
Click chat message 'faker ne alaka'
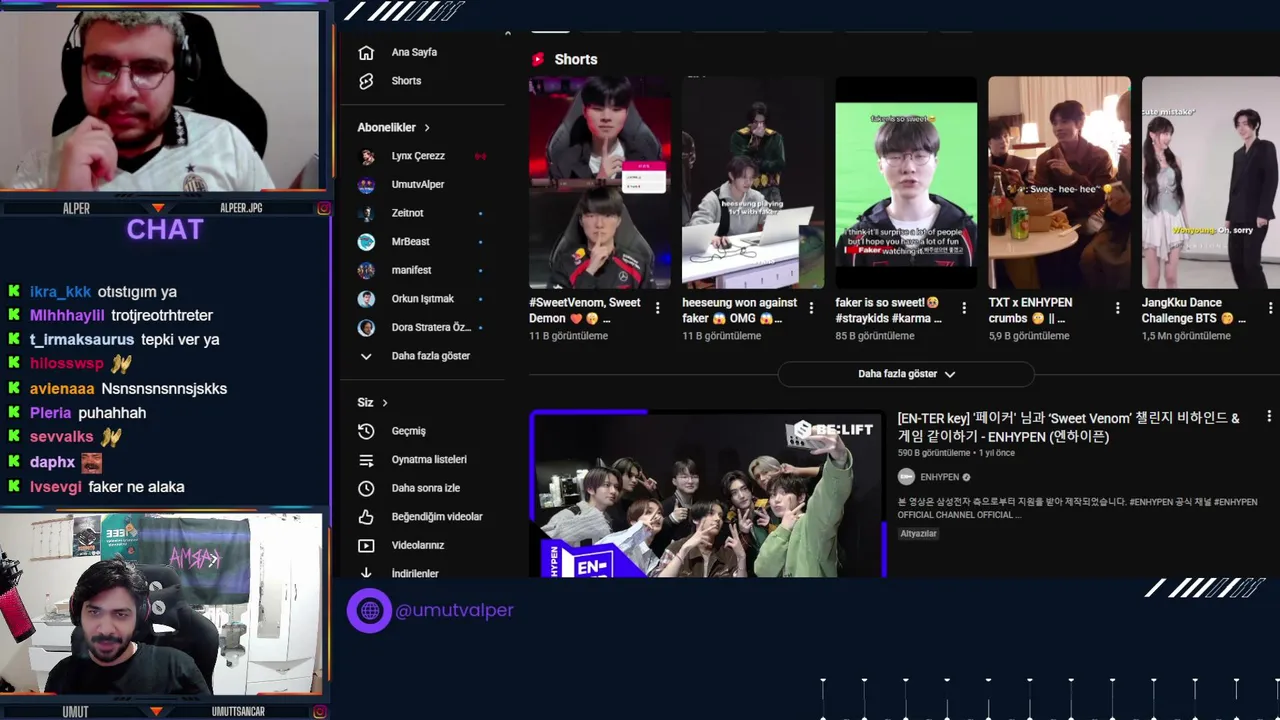tap(136, 487)
